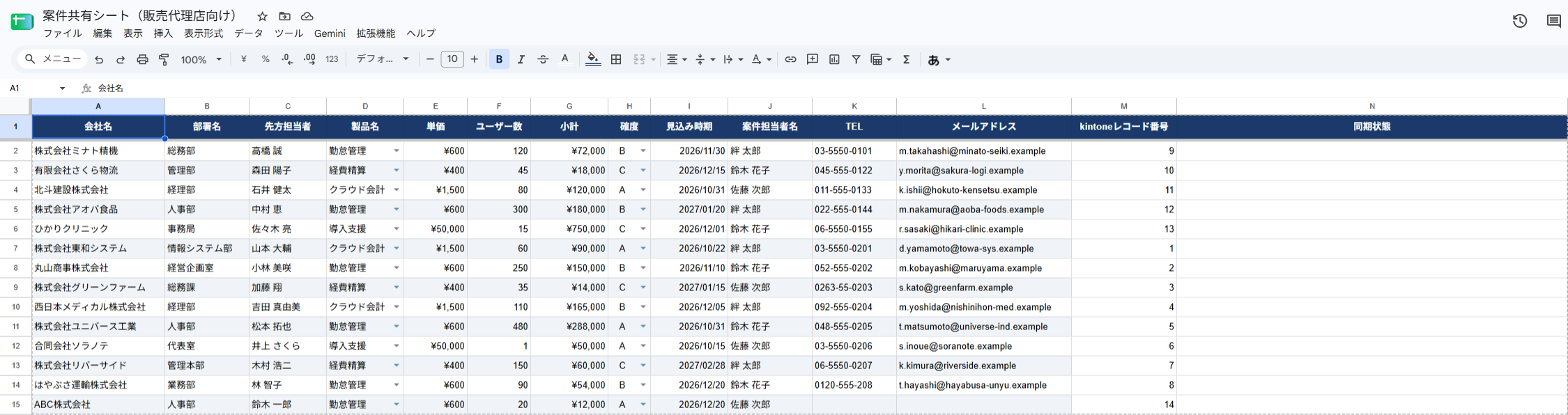Go to the Sheets home icon
Screen dimensions: 1568x415
(x=22, y=22)
